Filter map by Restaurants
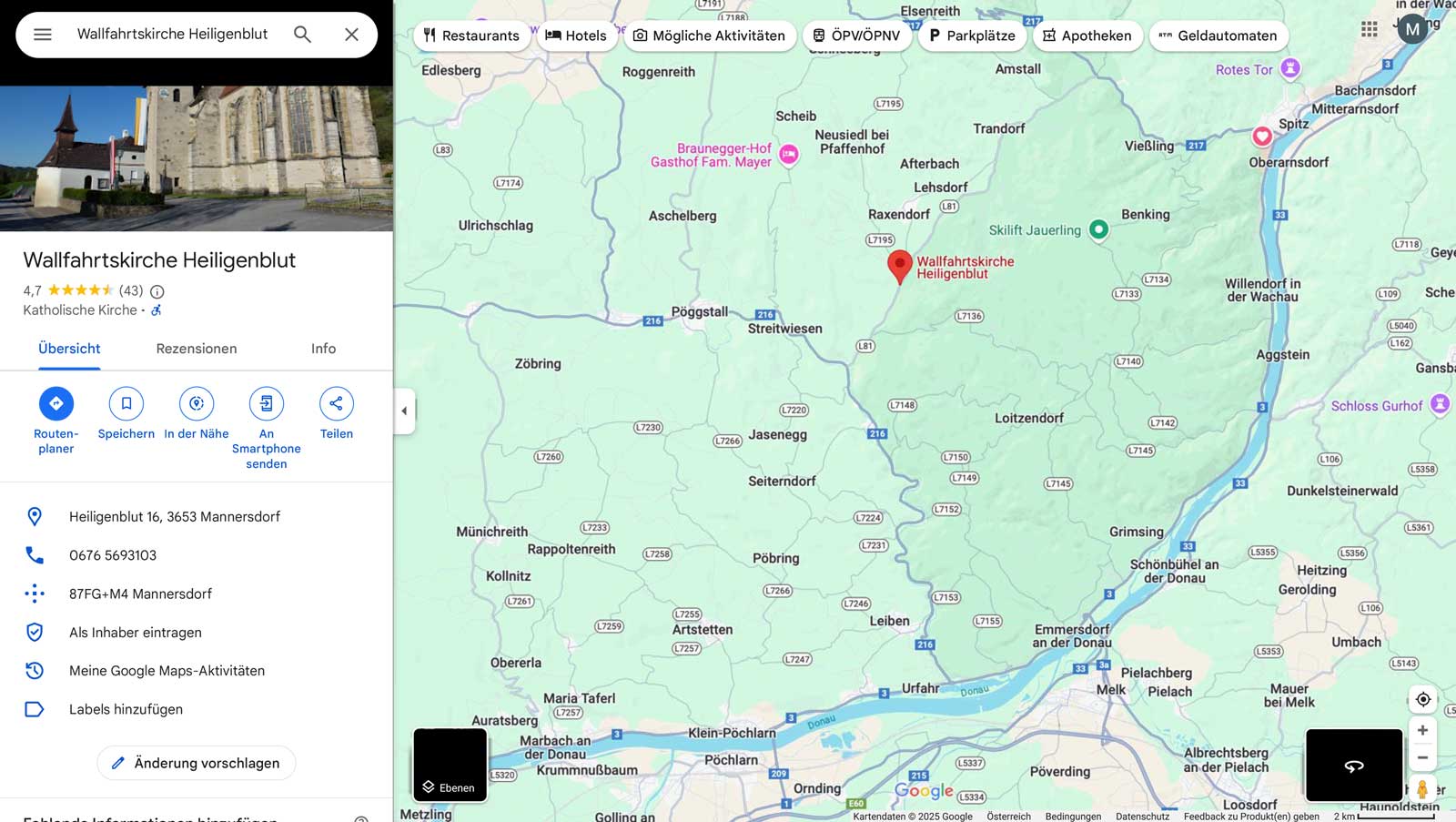The height and width of the screenshot is (822, 1456). coord(471,36)
